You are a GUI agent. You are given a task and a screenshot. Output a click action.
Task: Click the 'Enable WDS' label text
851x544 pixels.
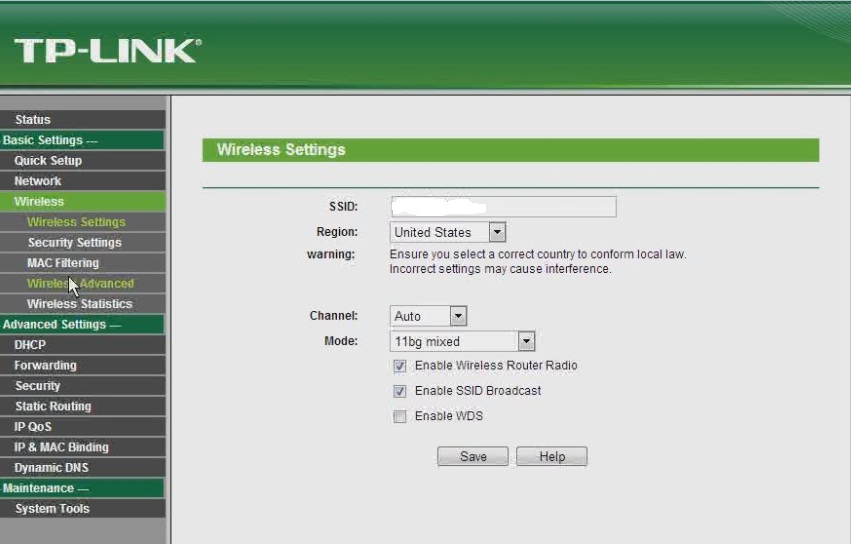[448, 416]
